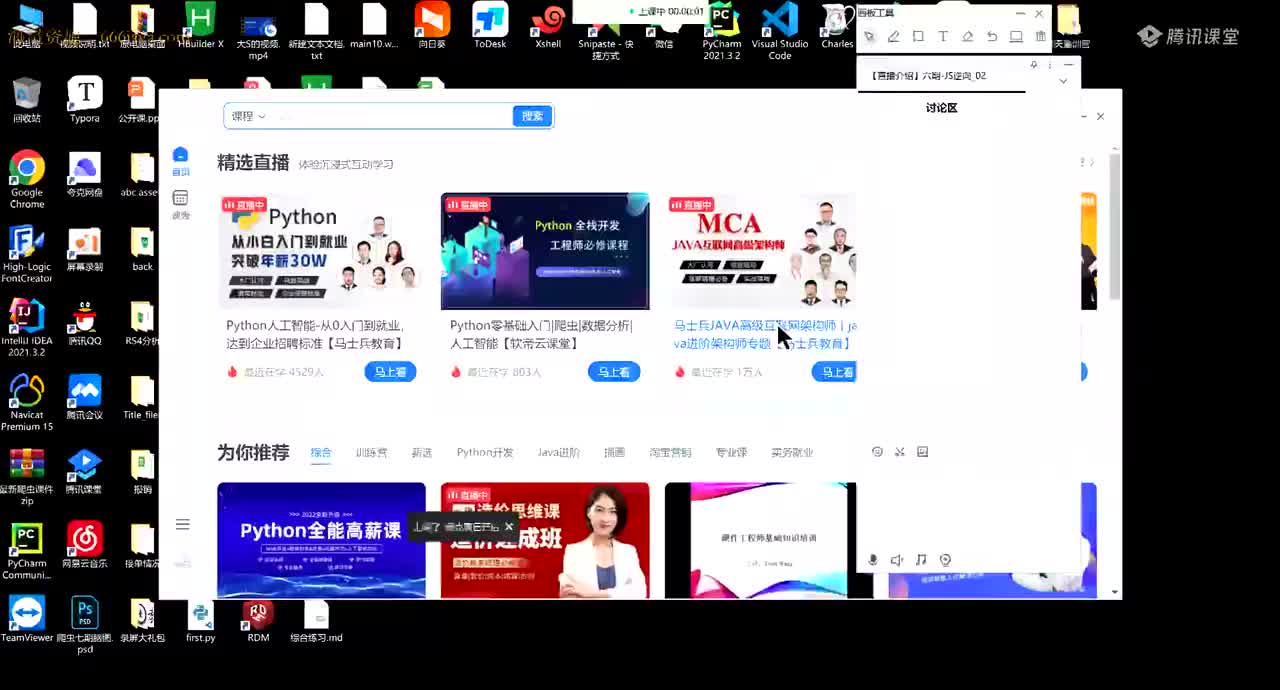The image size is (1280, 690).
Task: Select the rectangle tool in drawing toolbar
Action: [x=918, y=36]
